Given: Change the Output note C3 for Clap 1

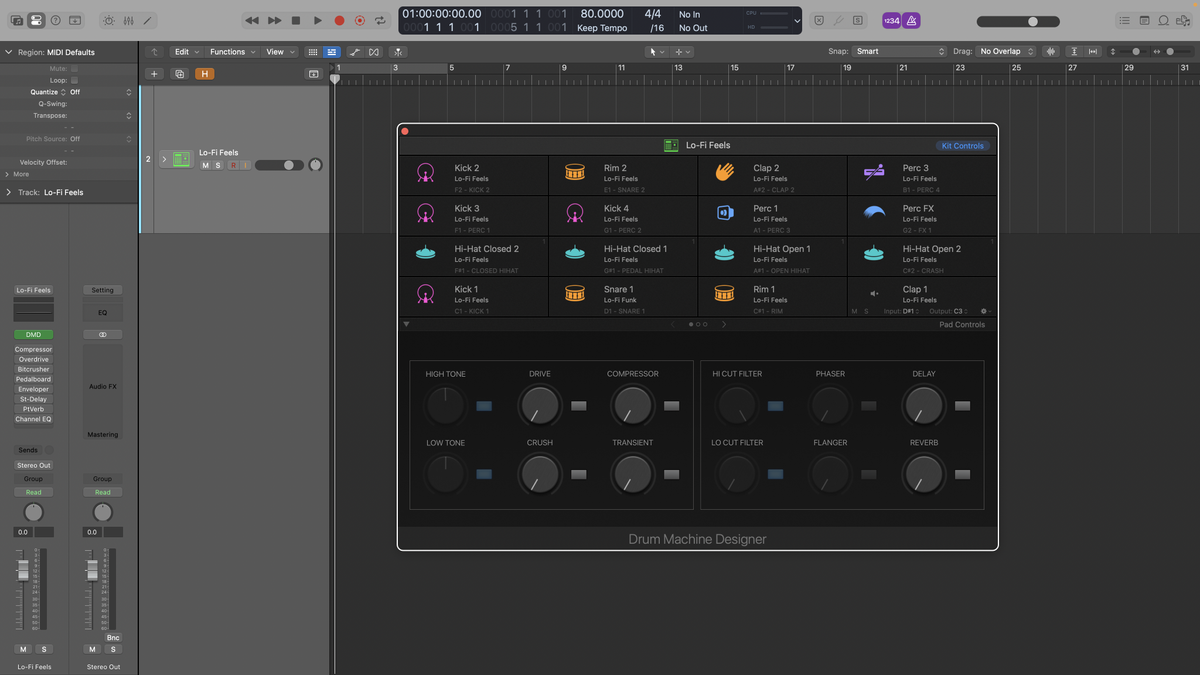Looking at the screenshot, I should (960, 311).
